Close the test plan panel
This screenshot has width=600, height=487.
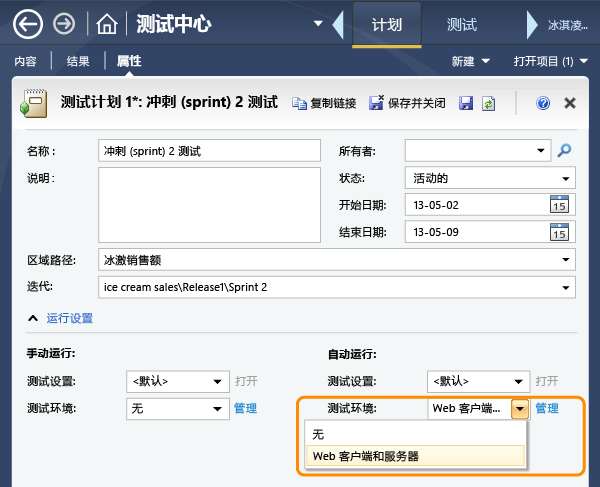point(570,103)
